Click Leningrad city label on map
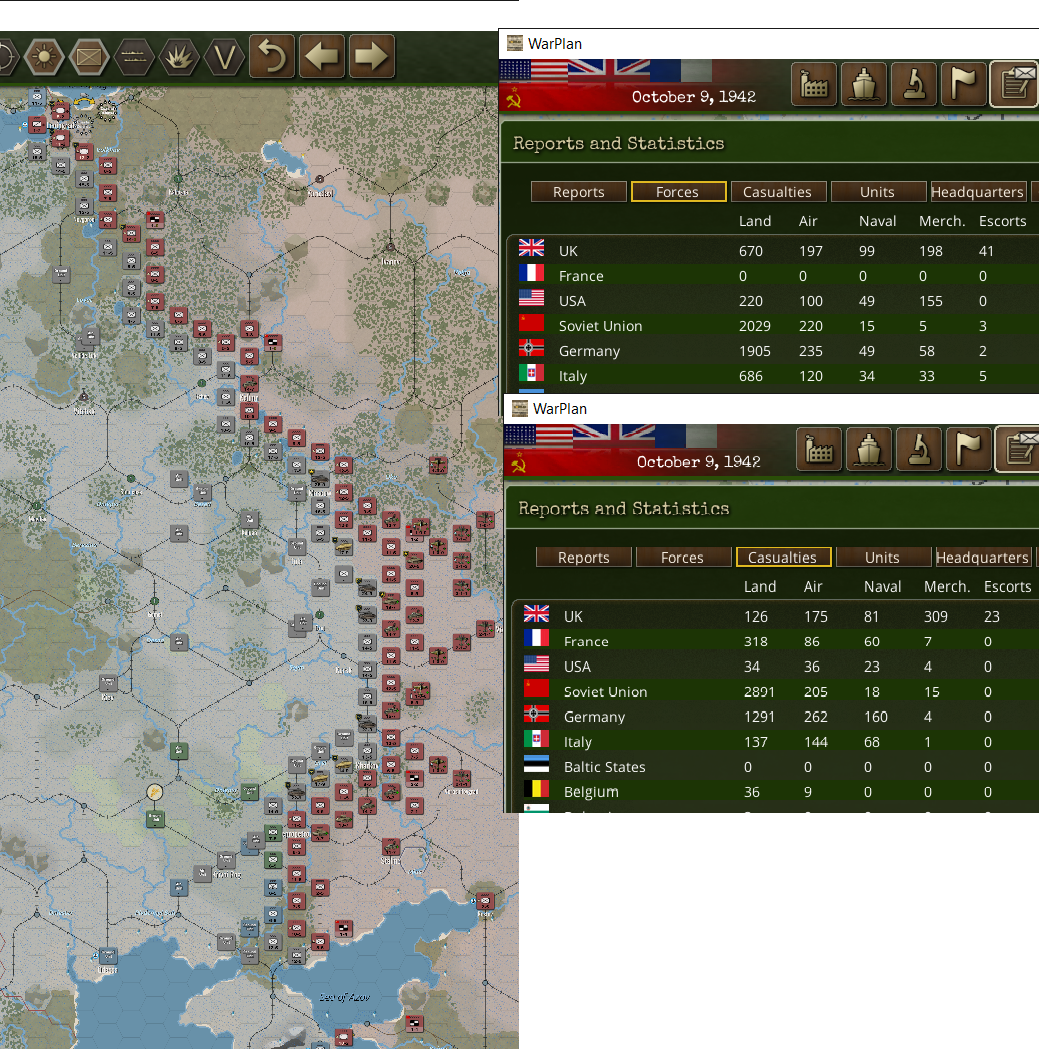 click(61, 125)
